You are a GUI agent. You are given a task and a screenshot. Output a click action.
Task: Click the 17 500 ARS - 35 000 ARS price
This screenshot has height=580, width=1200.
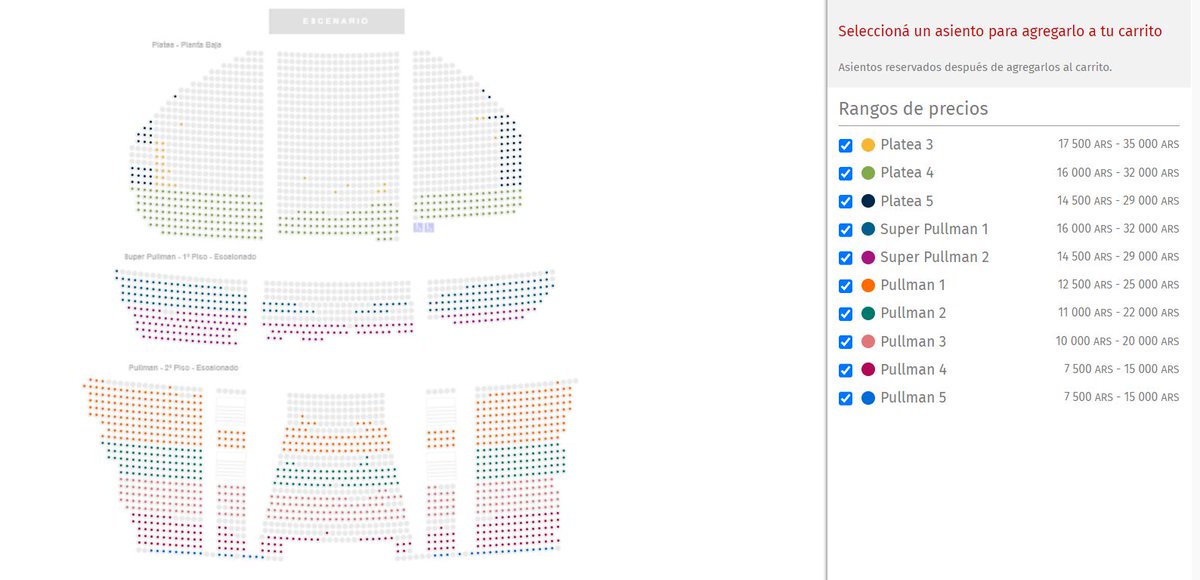1119,145
